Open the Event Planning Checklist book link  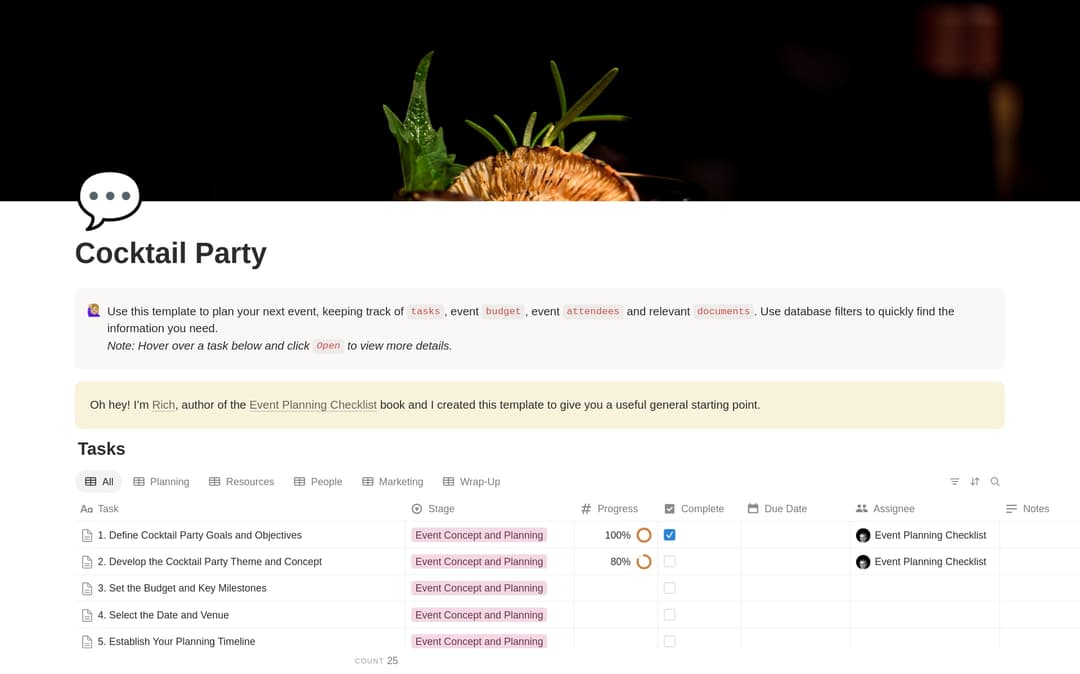click(313, 405)
